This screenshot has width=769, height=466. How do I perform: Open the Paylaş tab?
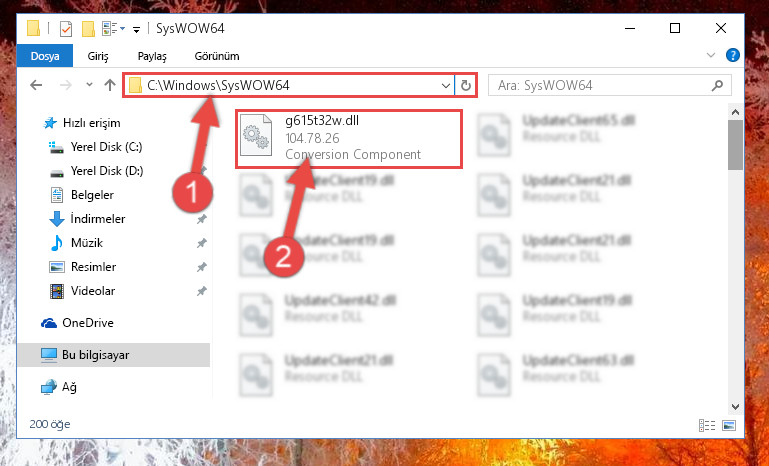tap(152, 56)
